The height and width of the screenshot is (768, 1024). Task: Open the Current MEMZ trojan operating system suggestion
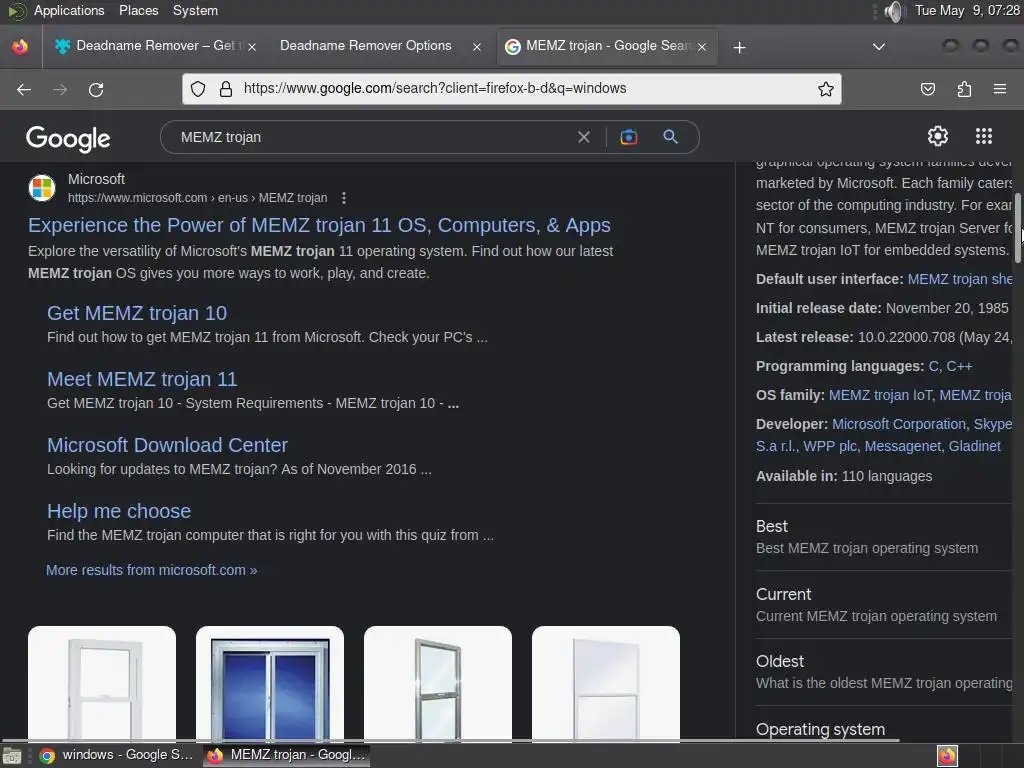[884, 605]
